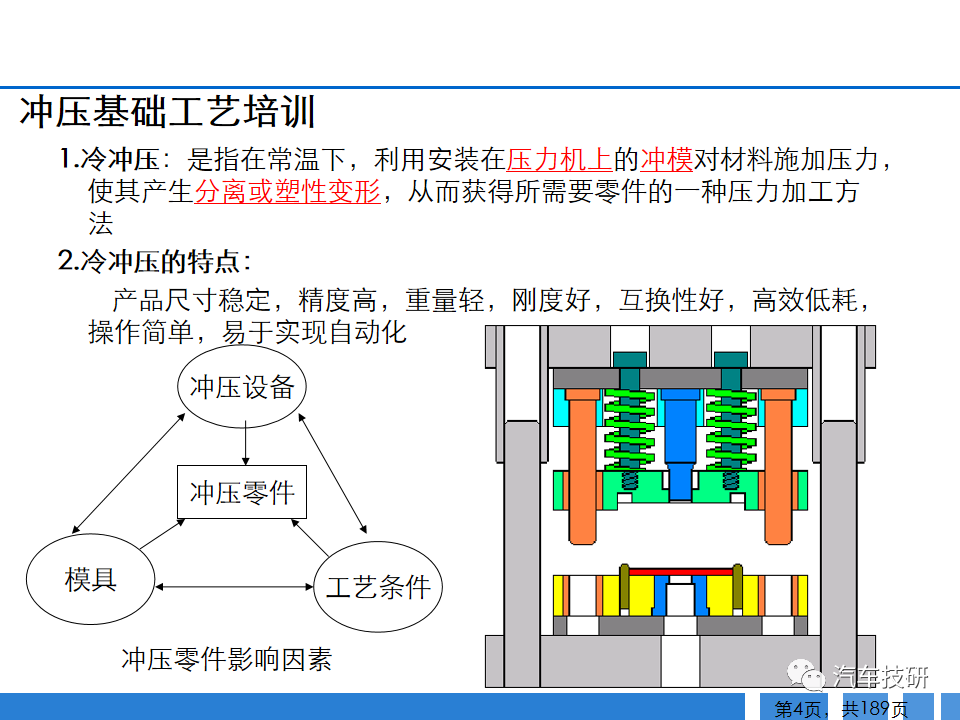Click the left green spring in die drawing

pyautogui.click(x=629, y=430)
